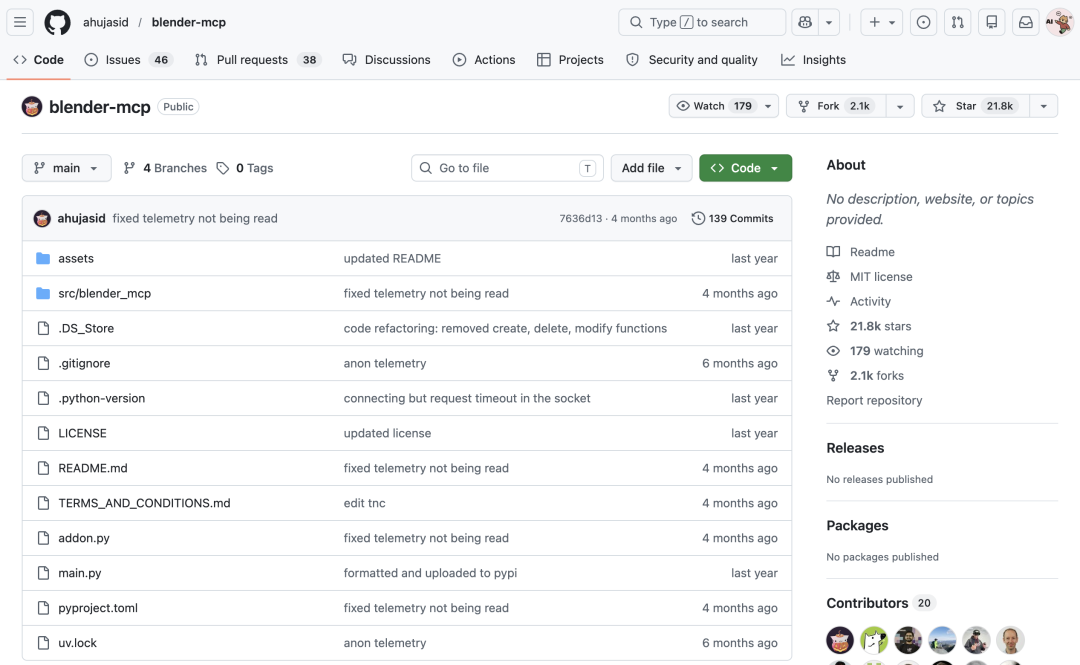This screenshot has height=665, width=1080.
Task: Open the TERMS_AND_CONDITIONS.md file
Action: [x=145, y=503]
